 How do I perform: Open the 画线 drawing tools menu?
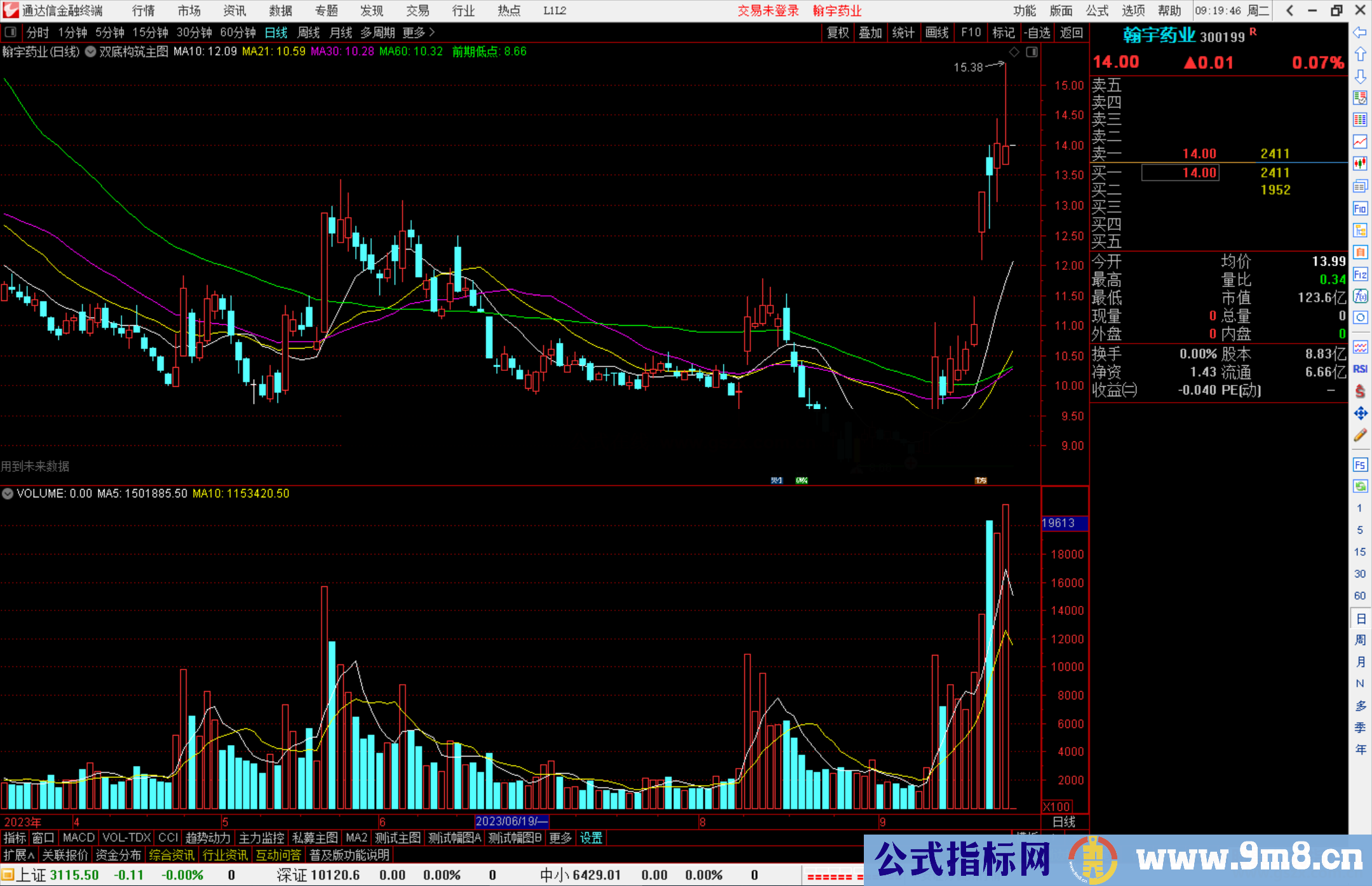937,32
